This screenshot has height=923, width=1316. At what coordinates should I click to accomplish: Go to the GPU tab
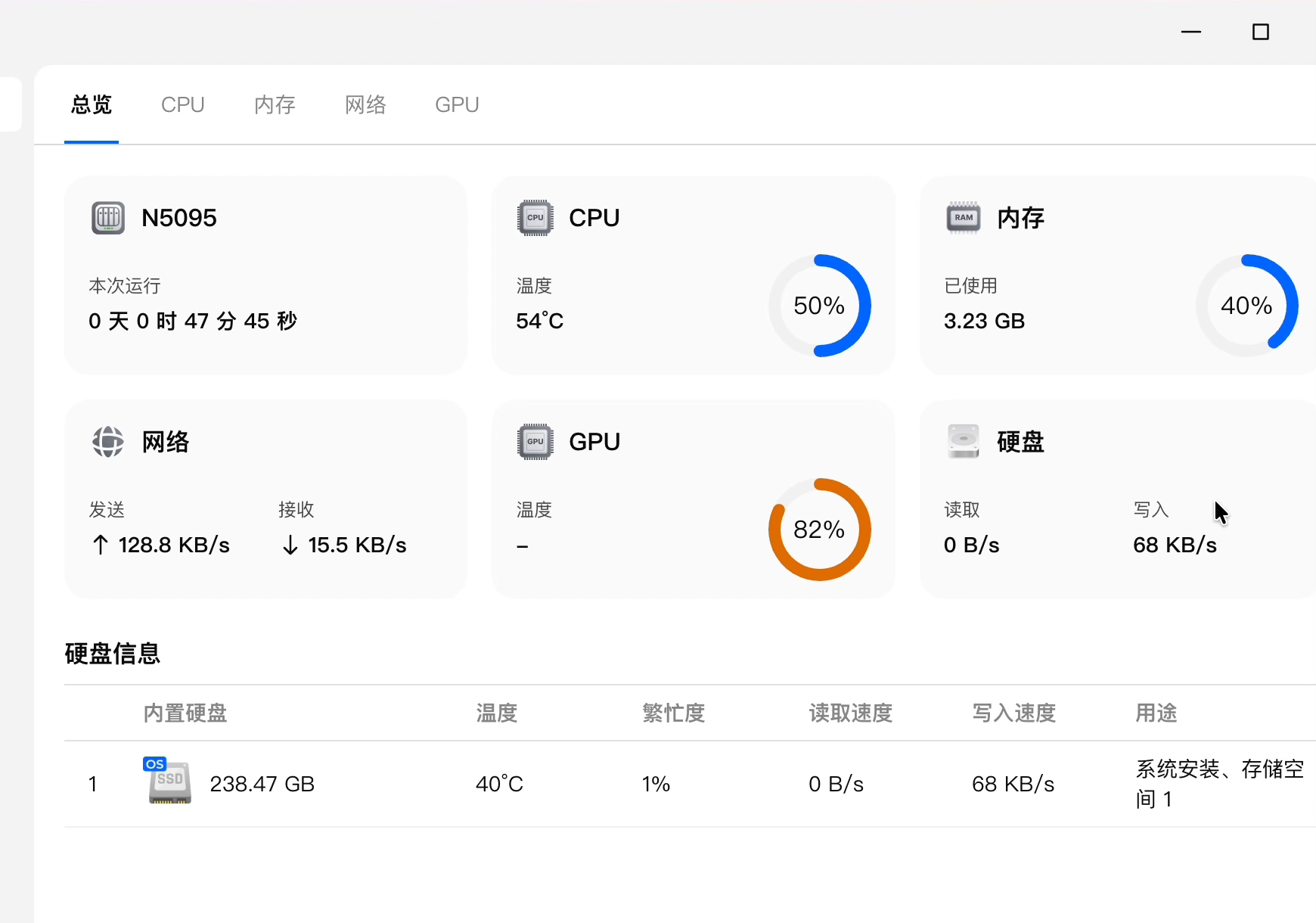coord(457,104)
